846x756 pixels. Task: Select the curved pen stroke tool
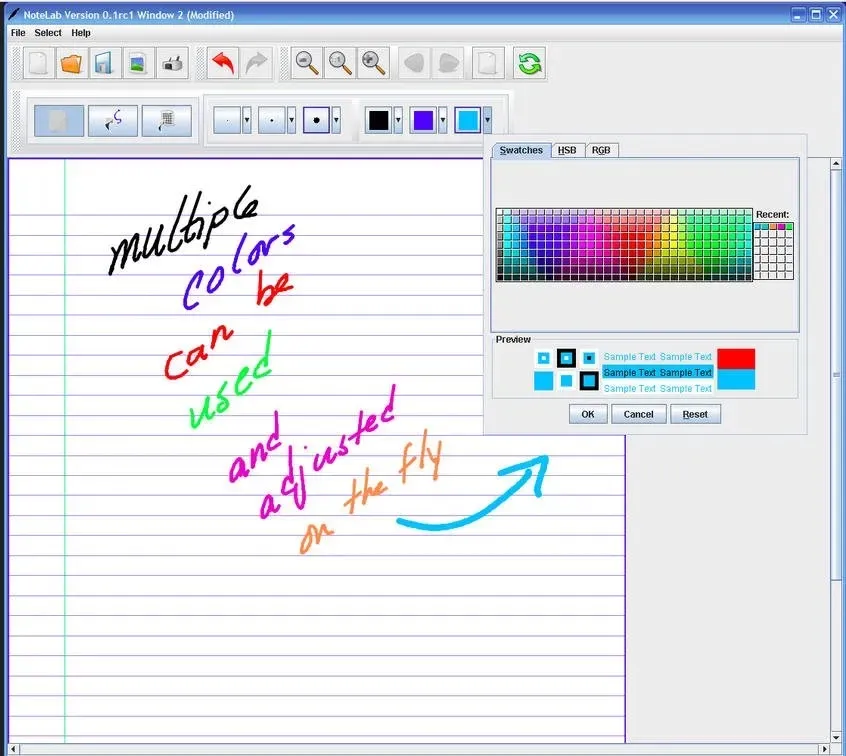112,120
